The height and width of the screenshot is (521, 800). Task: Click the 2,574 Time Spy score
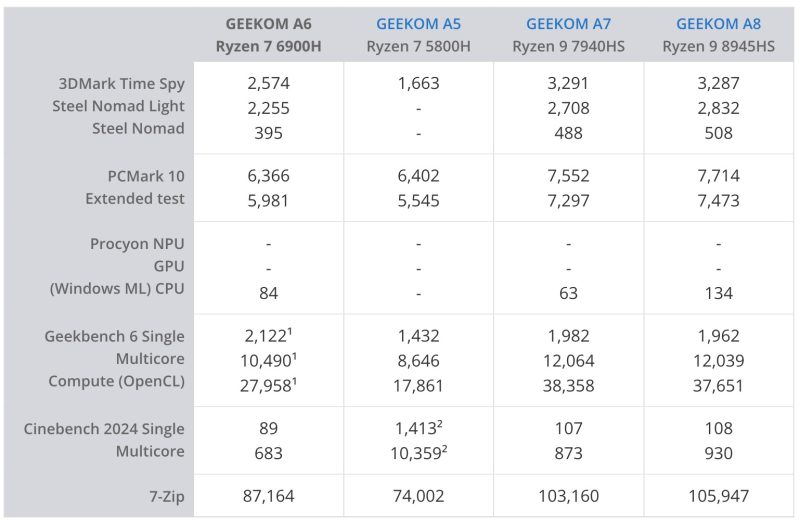point(268,84)
